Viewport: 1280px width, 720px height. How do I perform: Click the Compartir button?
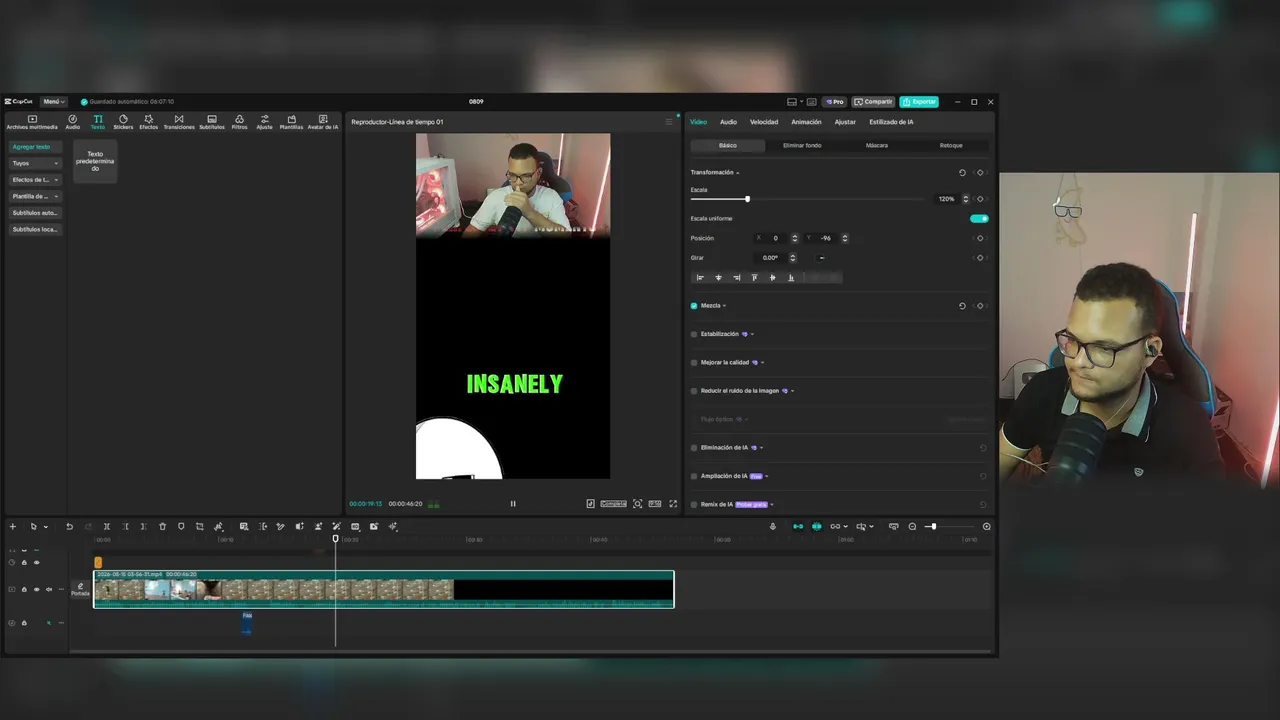click(873, 102)
